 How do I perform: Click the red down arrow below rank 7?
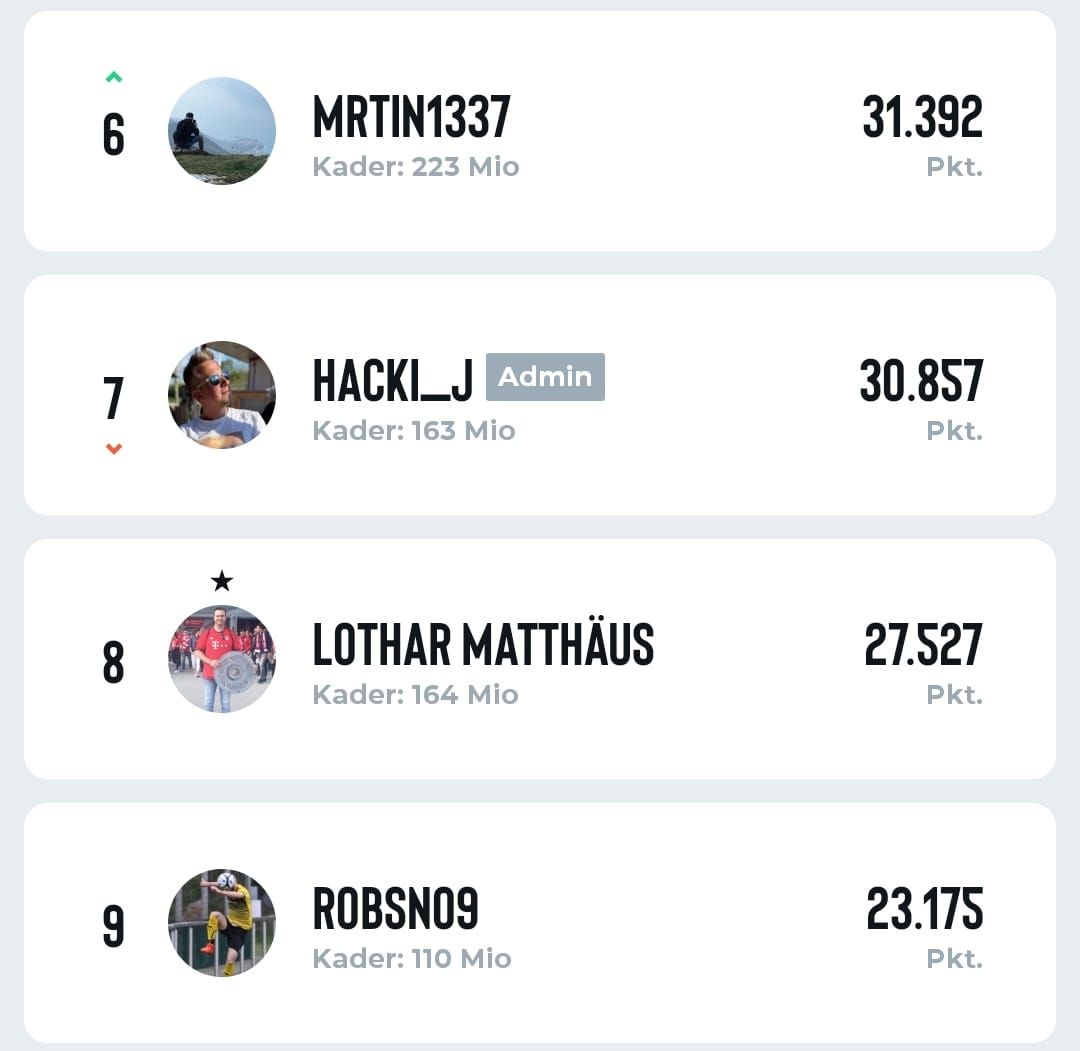coord(114,448)
